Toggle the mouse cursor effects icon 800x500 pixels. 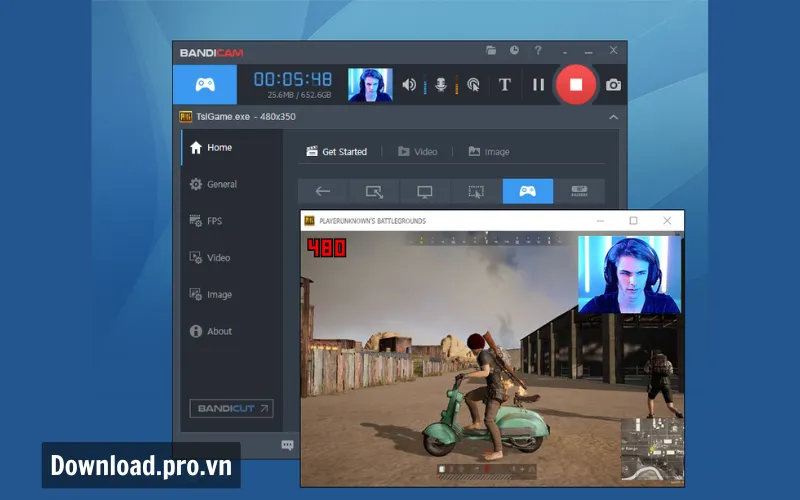click(473, 85)
